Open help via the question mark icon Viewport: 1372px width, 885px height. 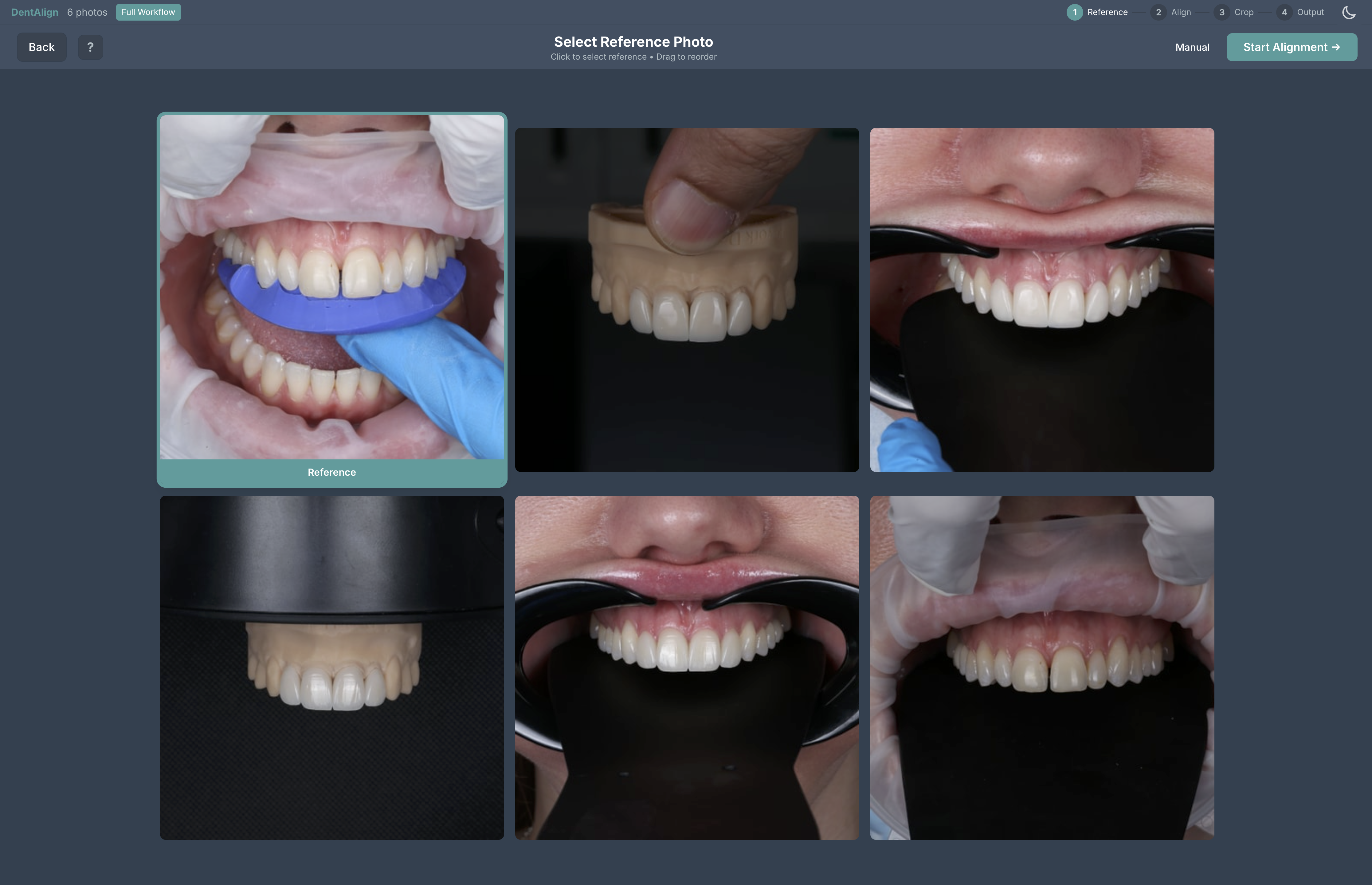click(x=91, y=47)
